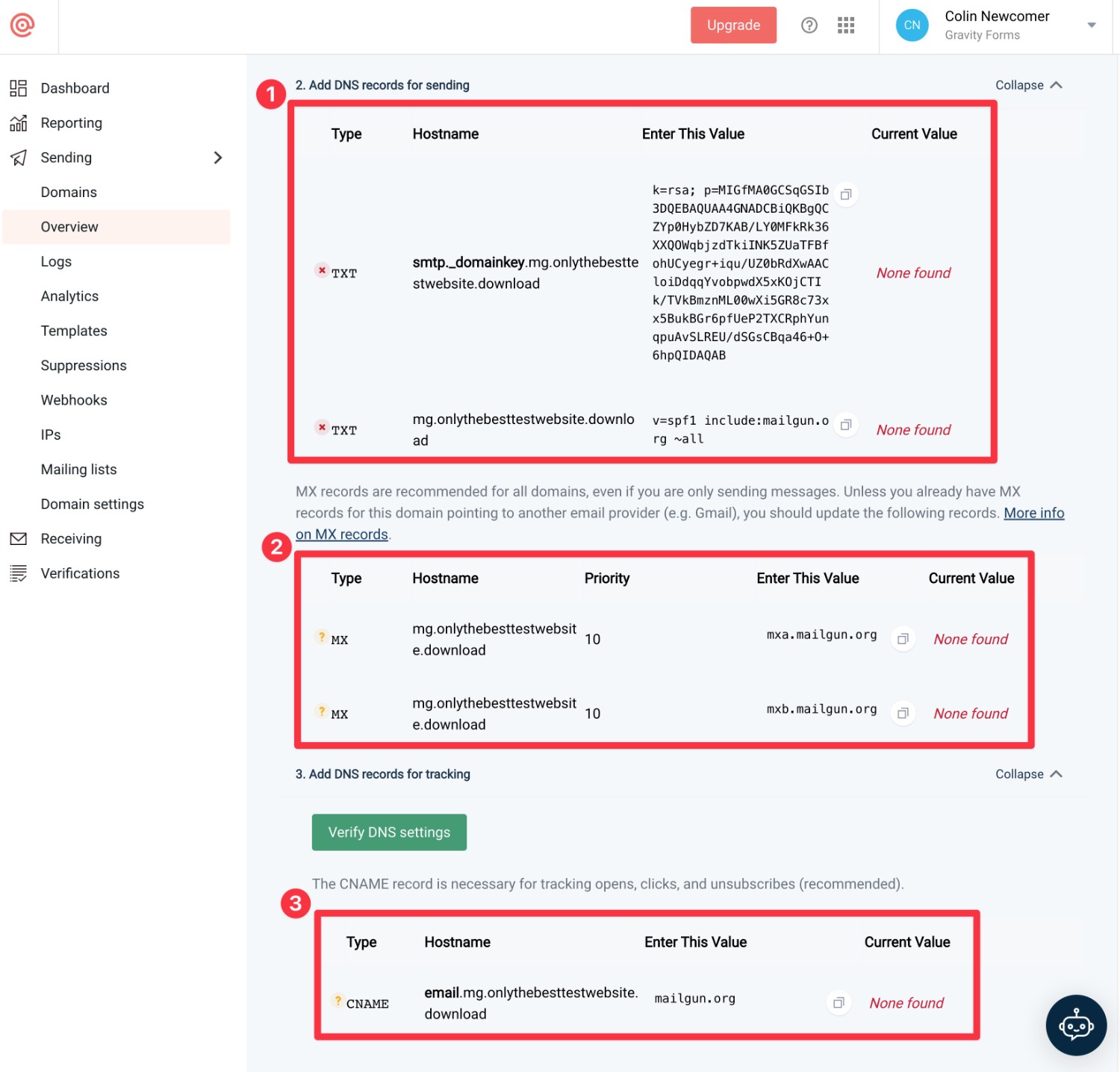Copy the v=spf1 TXT value
This screenshot has height=1072, width=1120.
[846, 426]
